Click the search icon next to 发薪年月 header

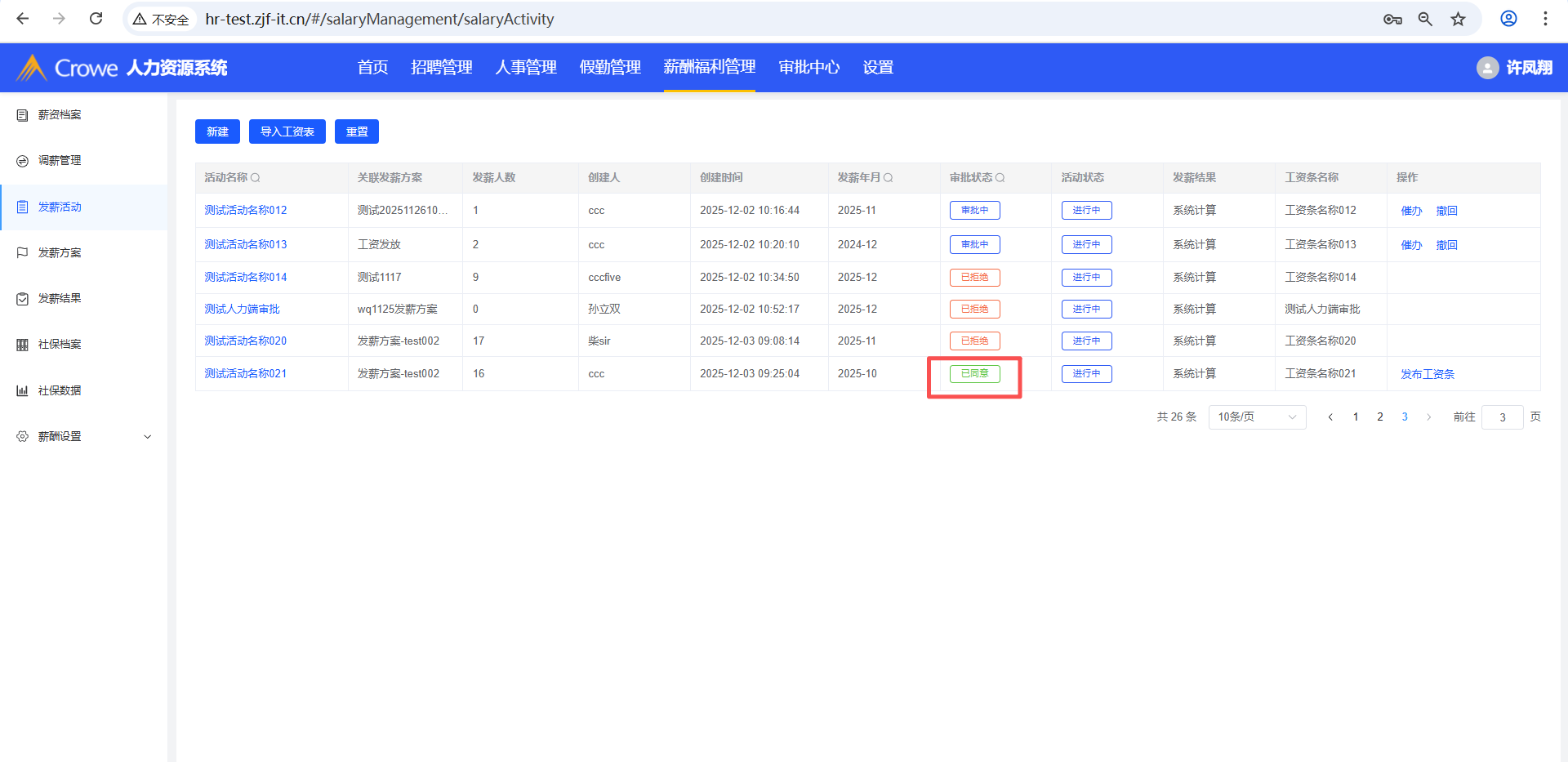point(889,178)
